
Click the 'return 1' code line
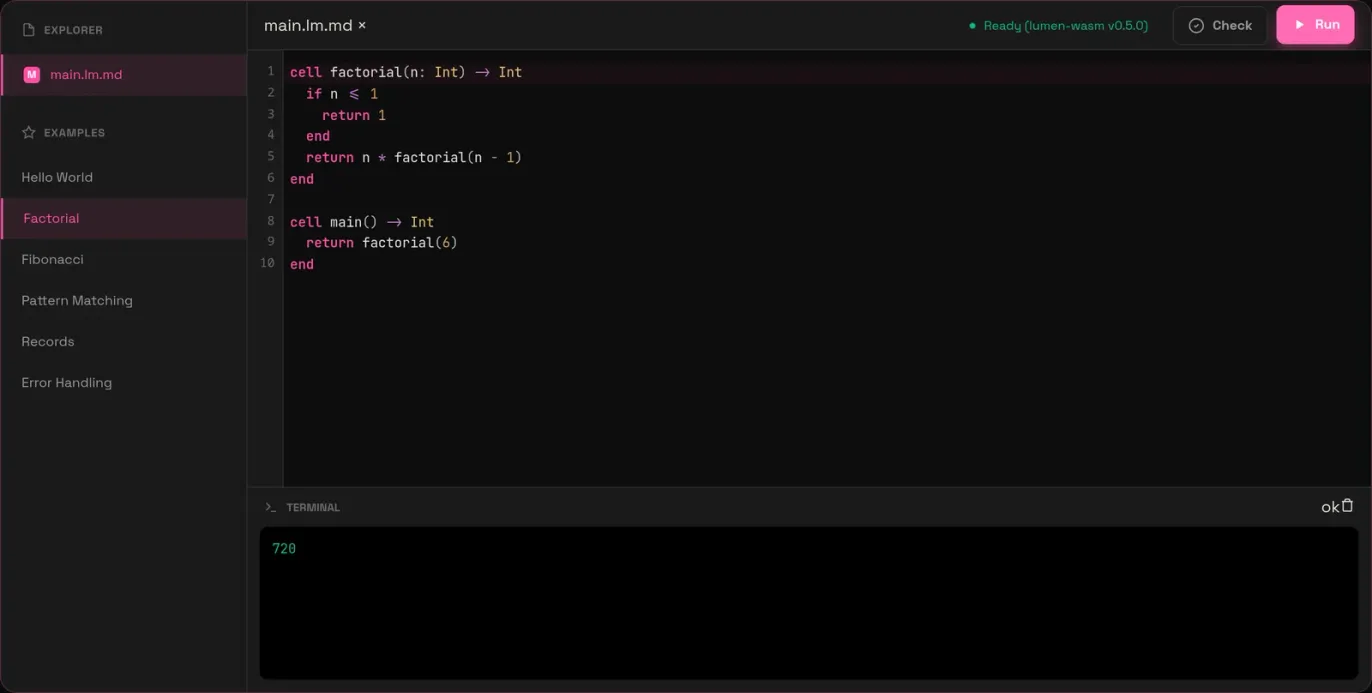354,115
